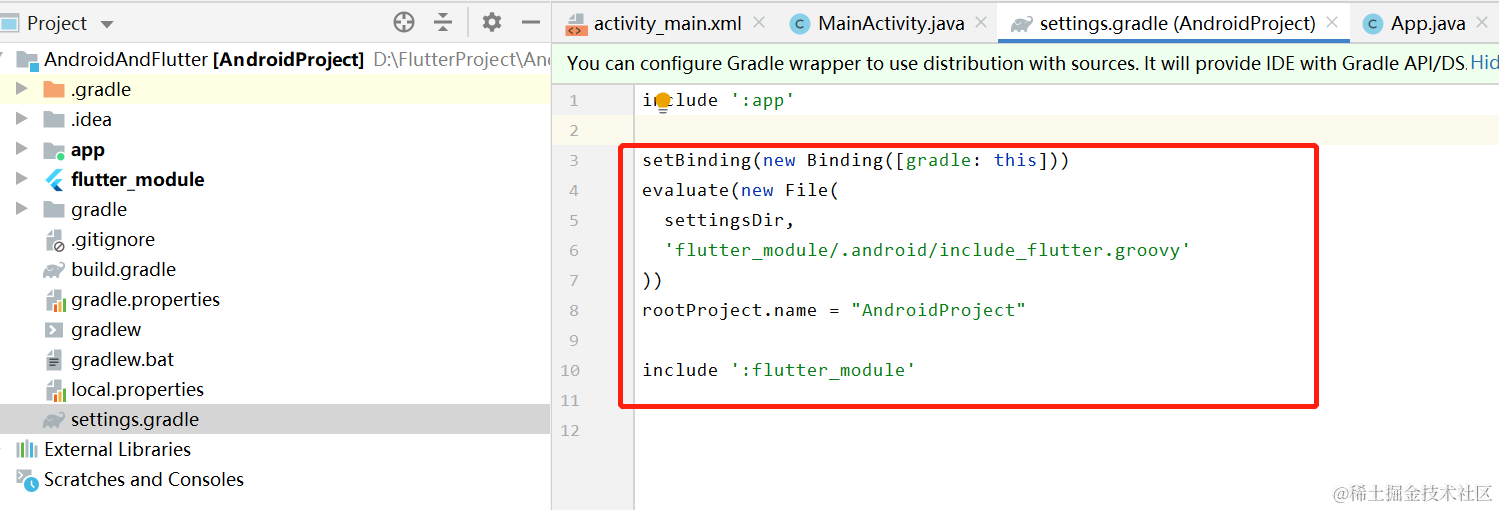The height and width of the screenshot is (510, 1499).
Task: Expand the .gradle folder arrow
Action: (22, 90)
